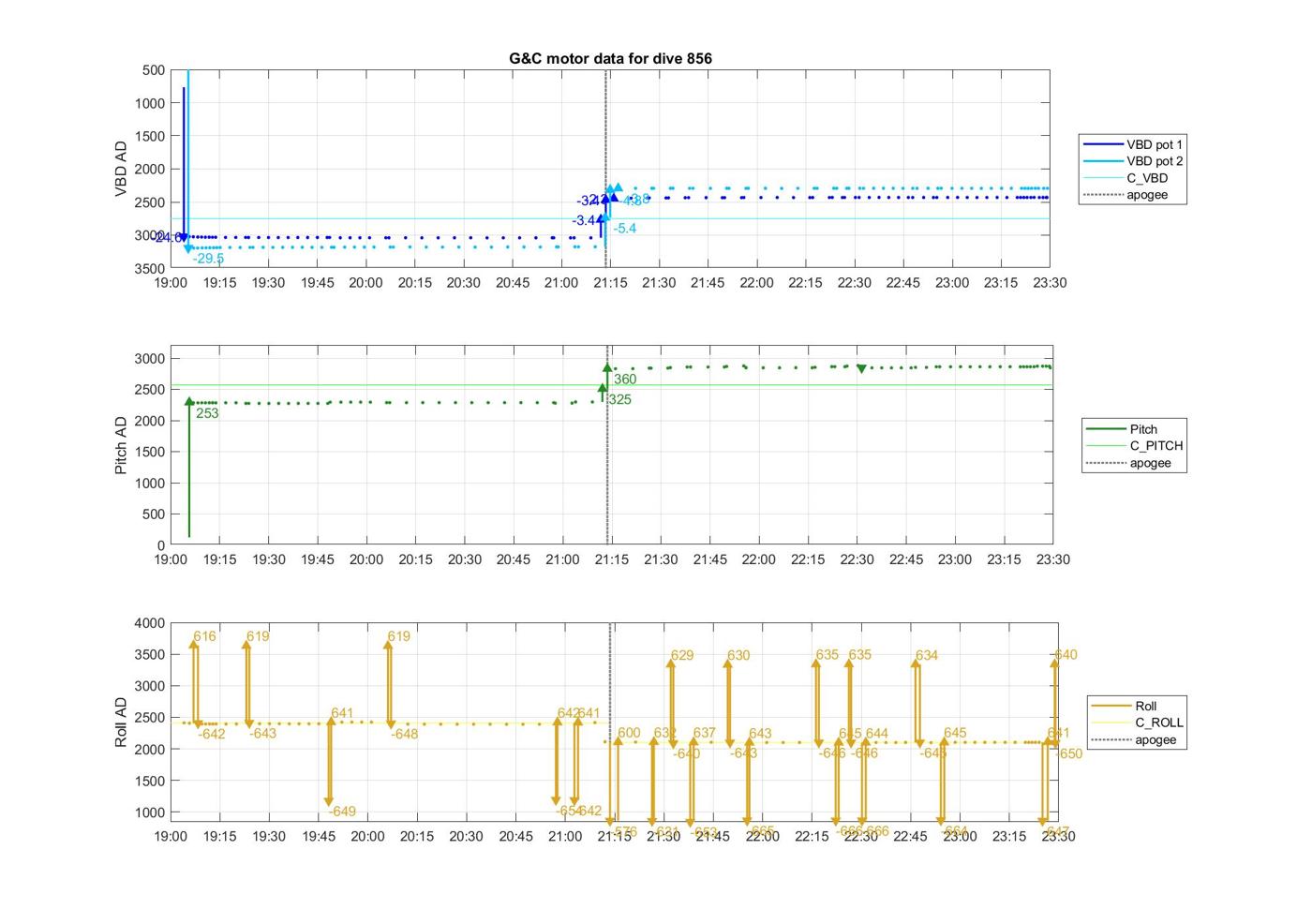The height and width of the screenshot is (924, 1312).
Task: Click the -649 roll annotation
Action: 341,812
